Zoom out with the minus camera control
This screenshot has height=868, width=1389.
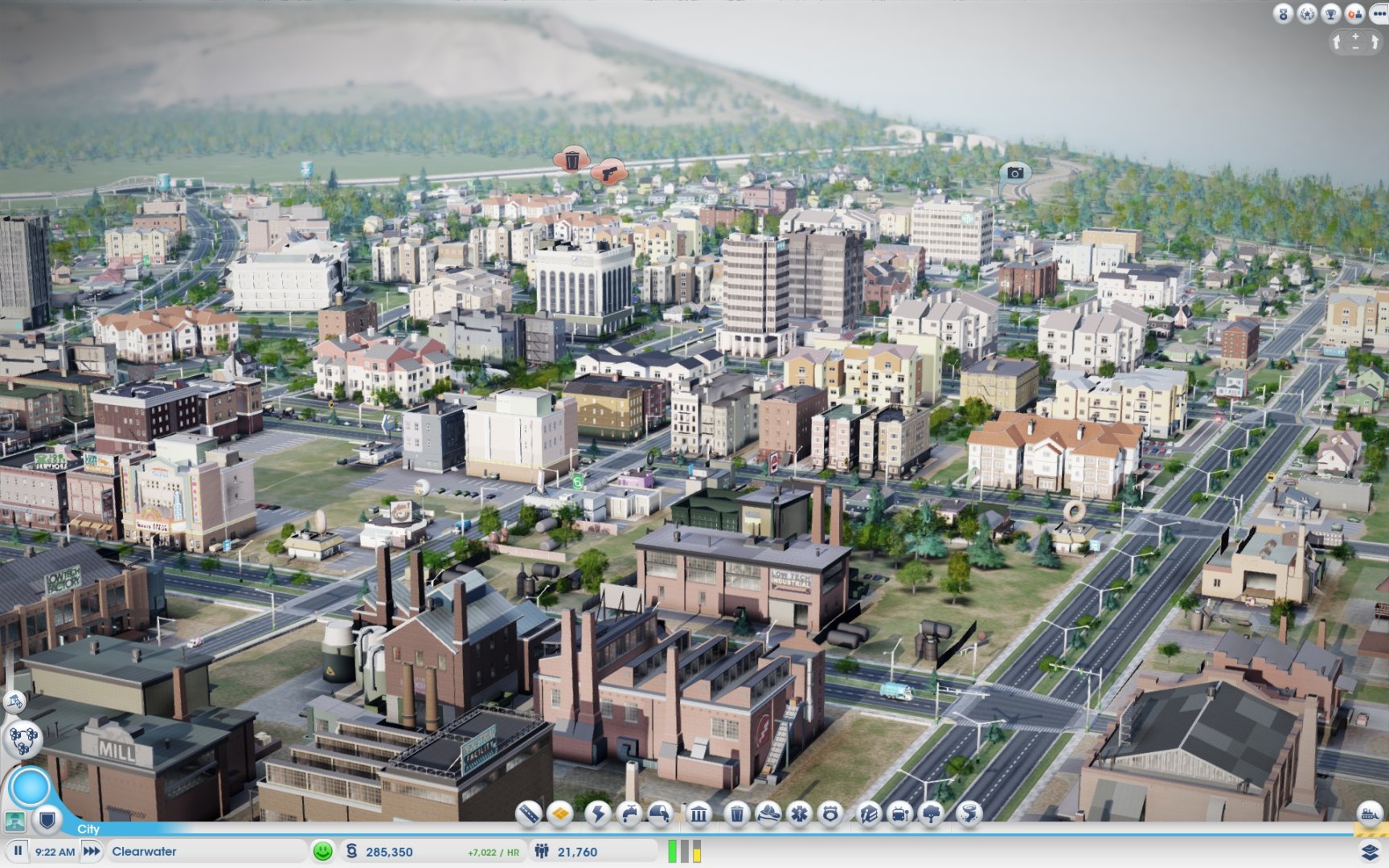tap(1355, 47)
